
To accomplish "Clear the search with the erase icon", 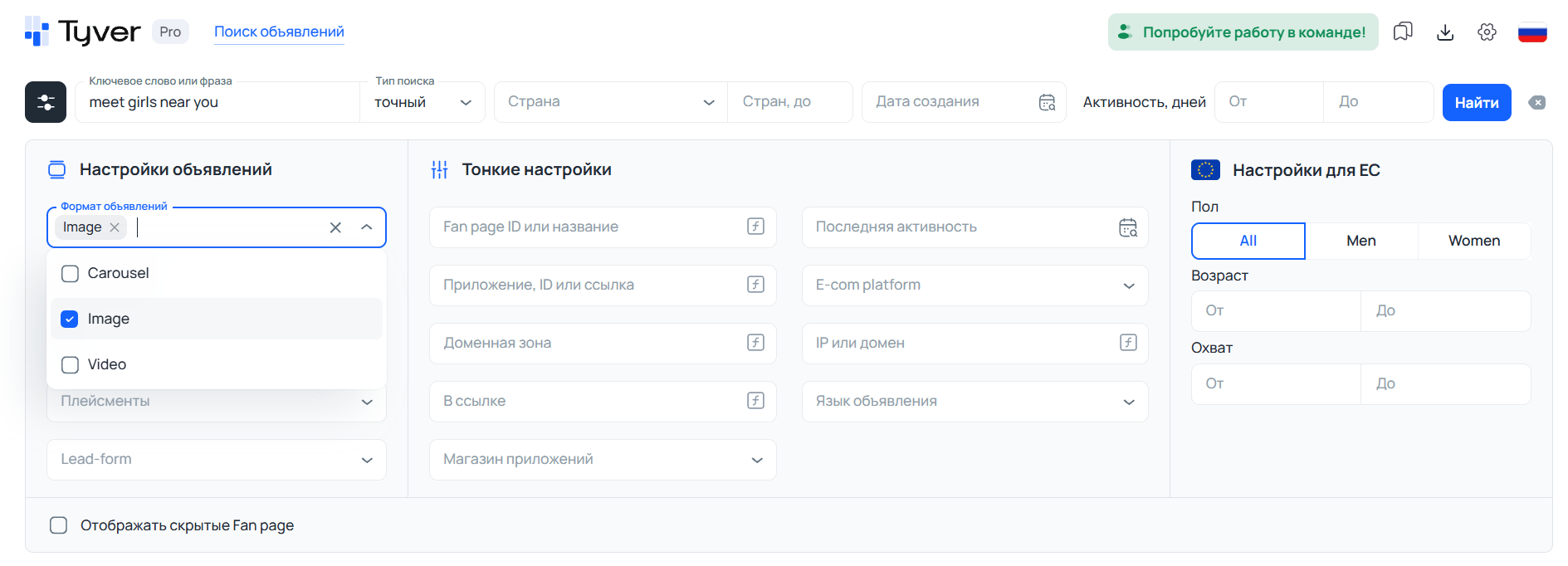I will tap(1537, 103).
